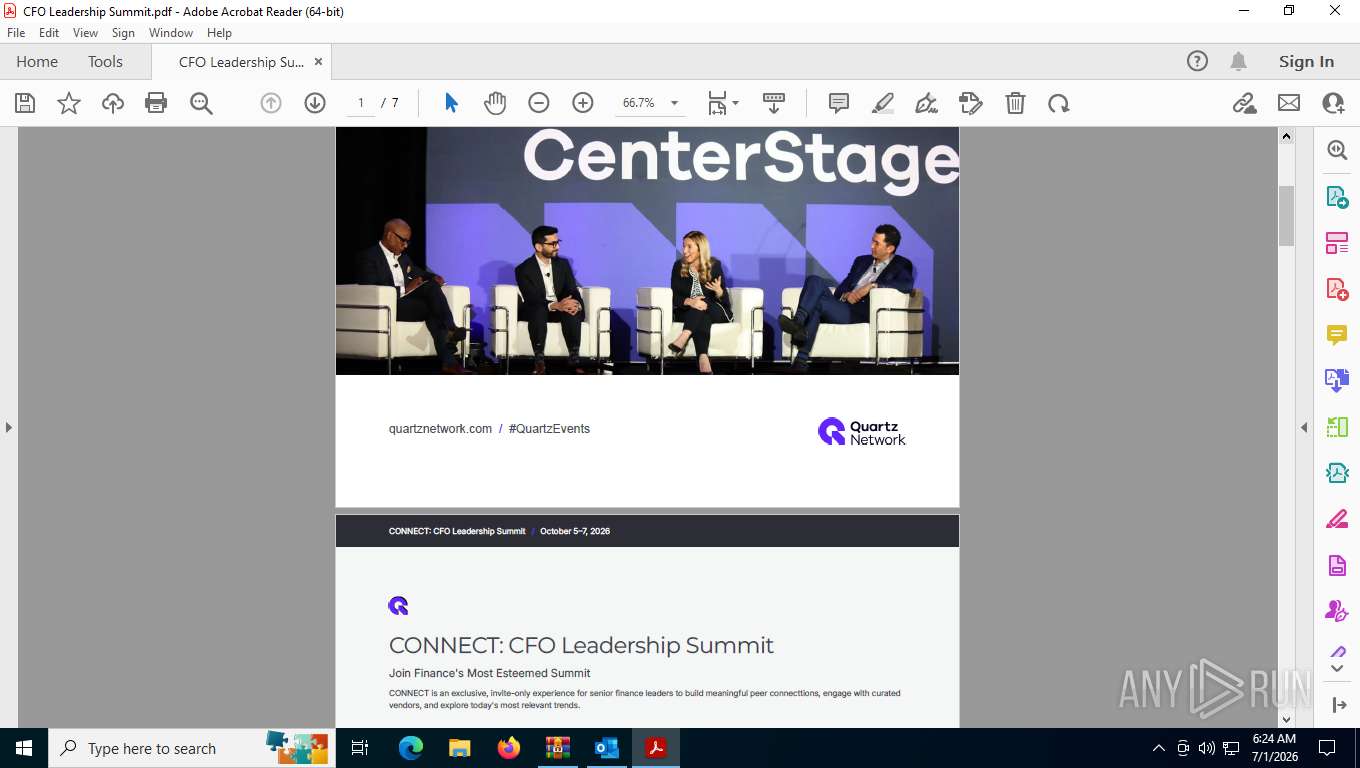
Task: Rotate the page with the rotate icon
Action: click(x=1059, y=103)
